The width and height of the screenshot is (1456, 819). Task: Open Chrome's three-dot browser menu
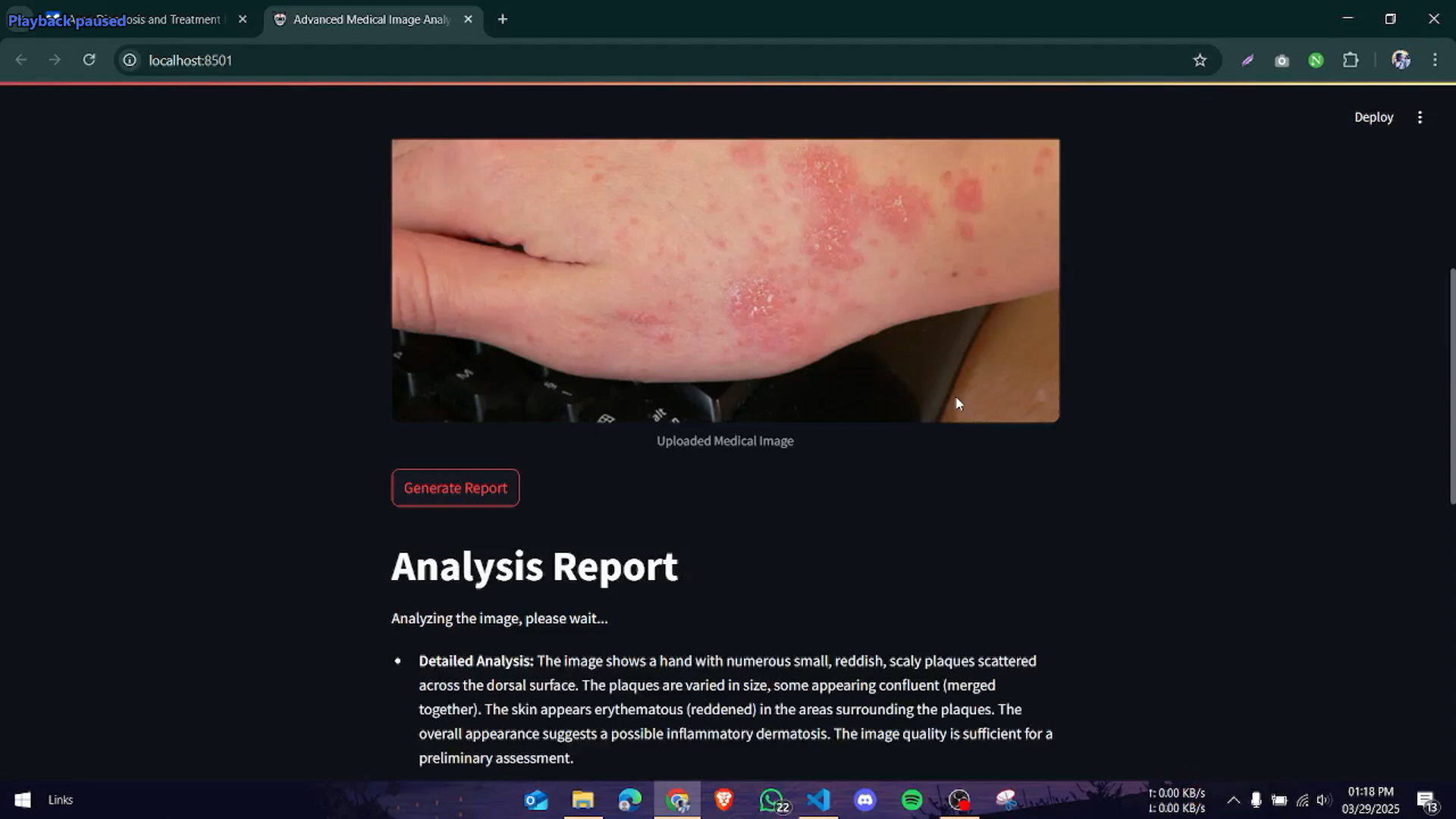coord(1435,60)
